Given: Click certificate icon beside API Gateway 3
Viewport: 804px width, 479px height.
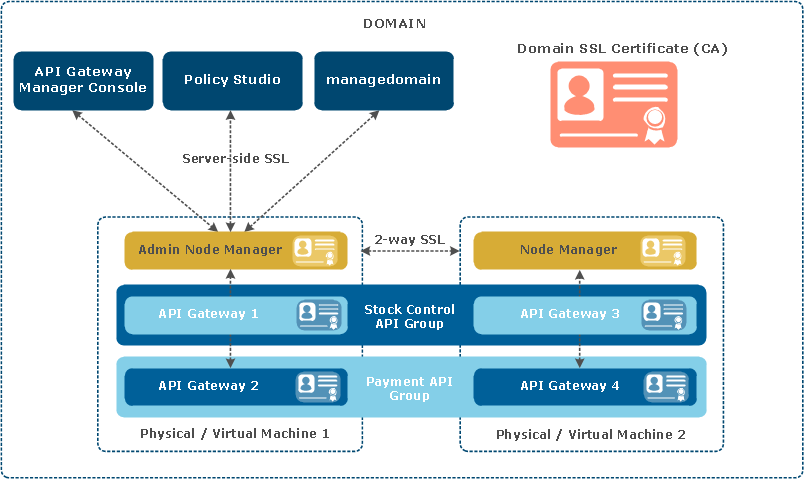Looking at the screenshot, I should tap(664, 314).
